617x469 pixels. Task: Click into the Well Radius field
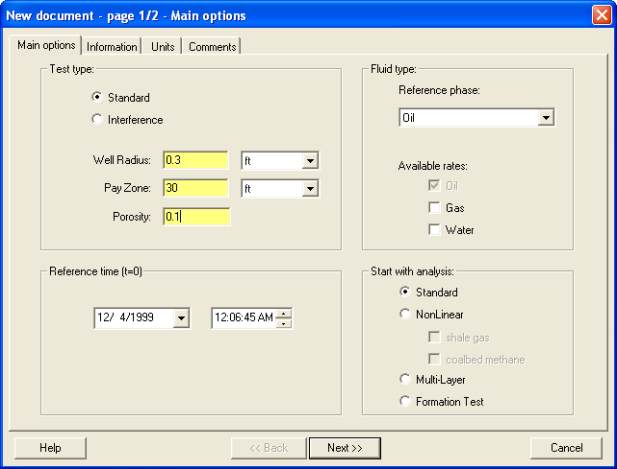pyautogui.click(x=196, y=160)
